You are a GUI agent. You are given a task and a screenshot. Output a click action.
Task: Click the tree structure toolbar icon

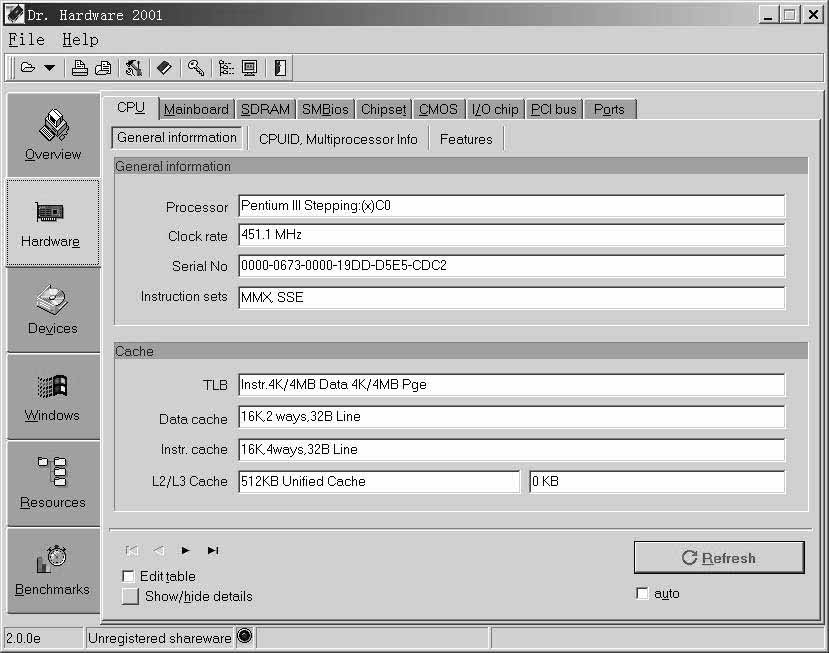226,68
